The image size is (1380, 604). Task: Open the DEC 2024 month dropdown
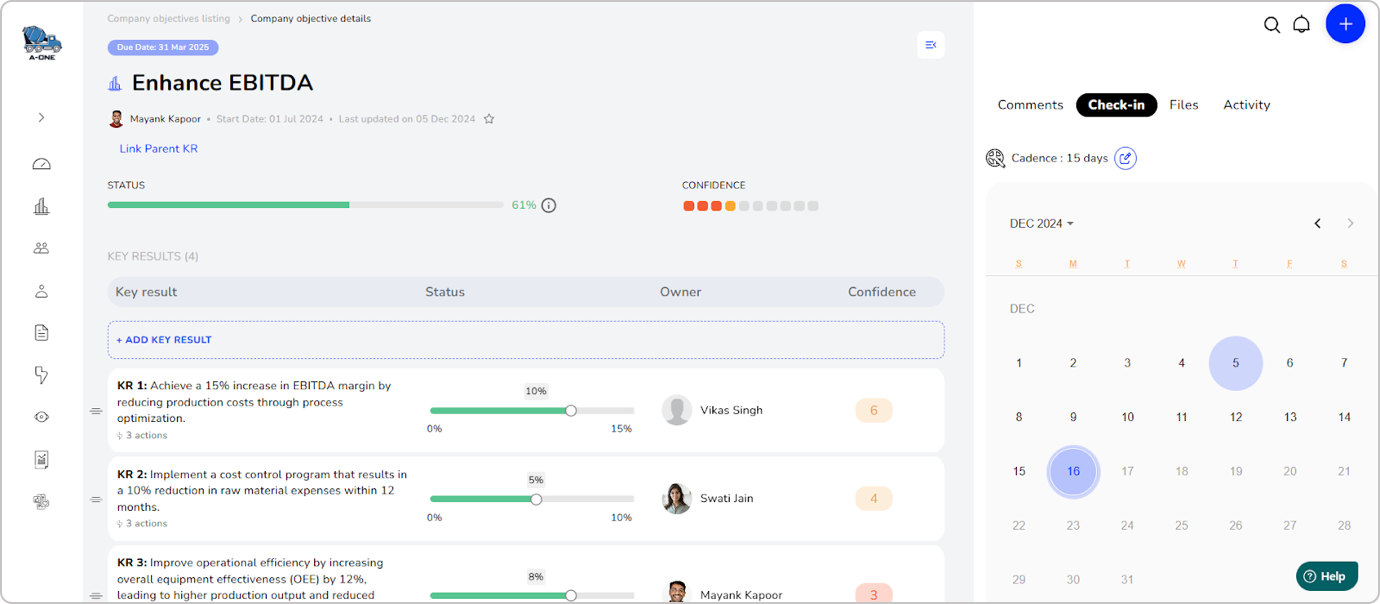click(1041, 224)
